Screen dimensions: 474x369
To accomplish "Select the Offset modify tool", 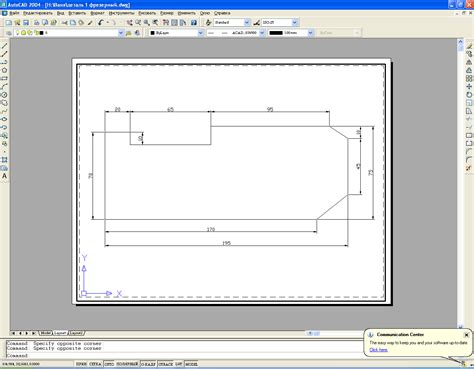I will [469, 70].
